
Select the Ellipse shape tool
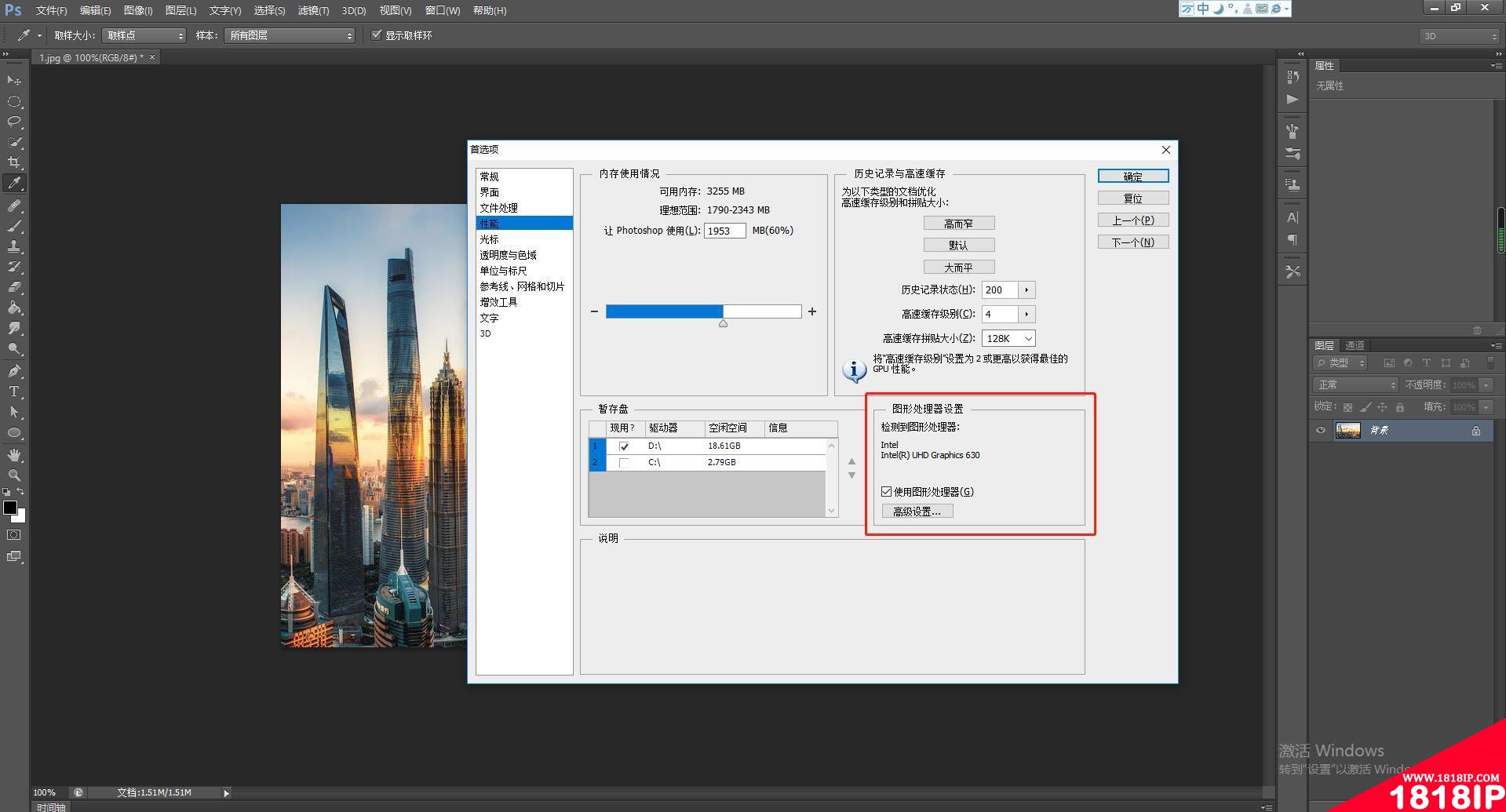point(14,432)
